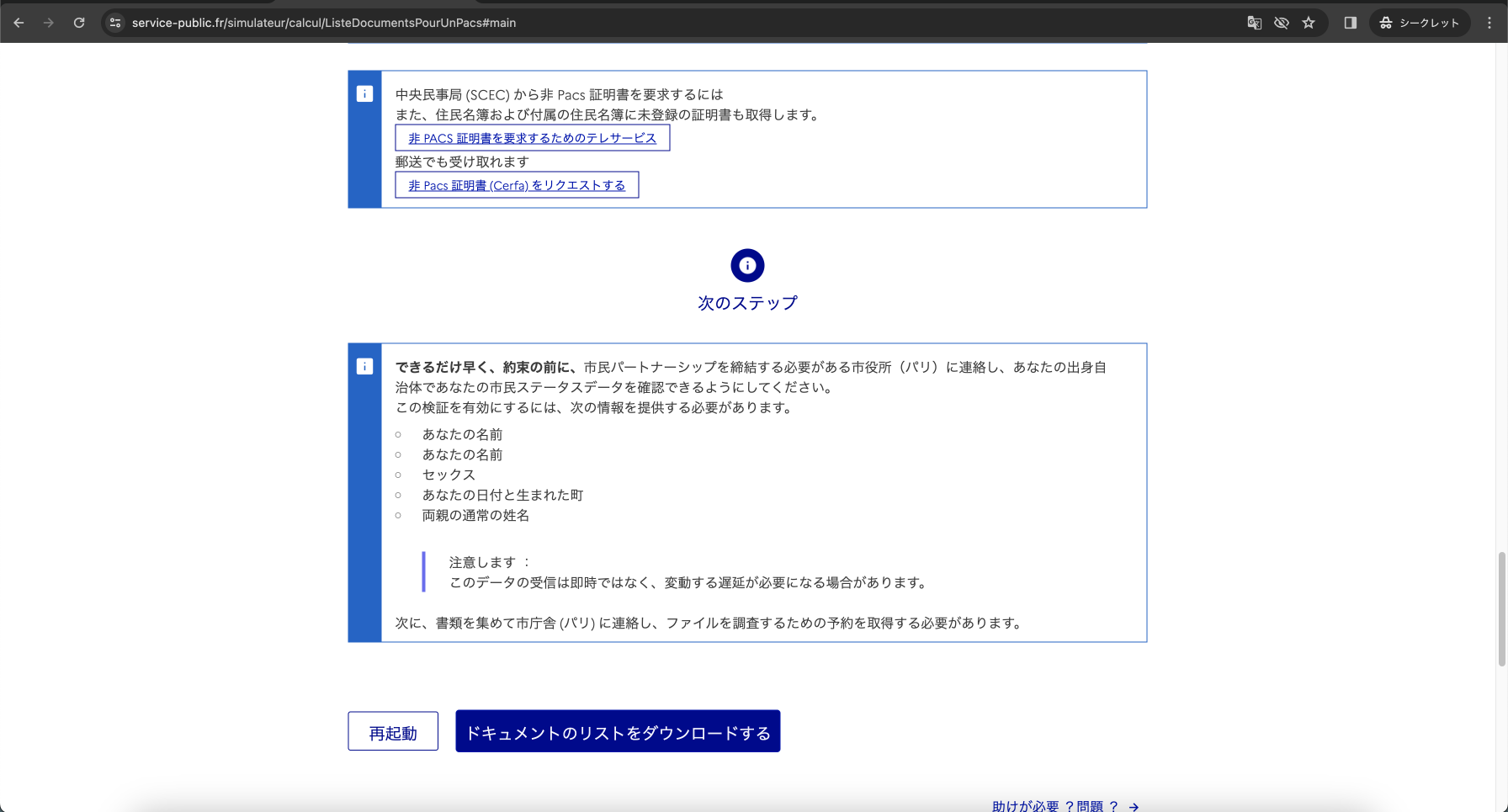View site information icon in address bar
The image size is (1508, 812).
(116, 23)
